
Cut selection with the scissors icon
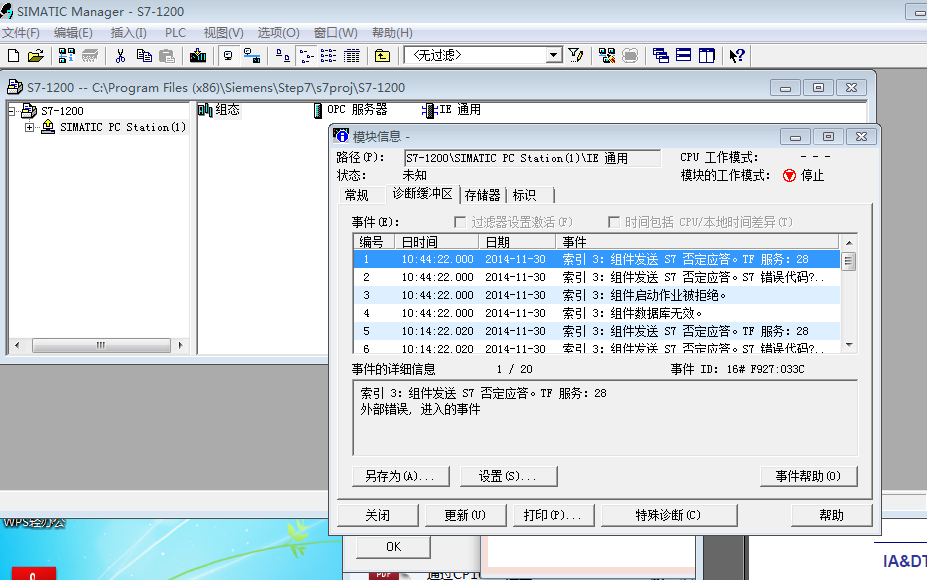click(x=121, y=56)
